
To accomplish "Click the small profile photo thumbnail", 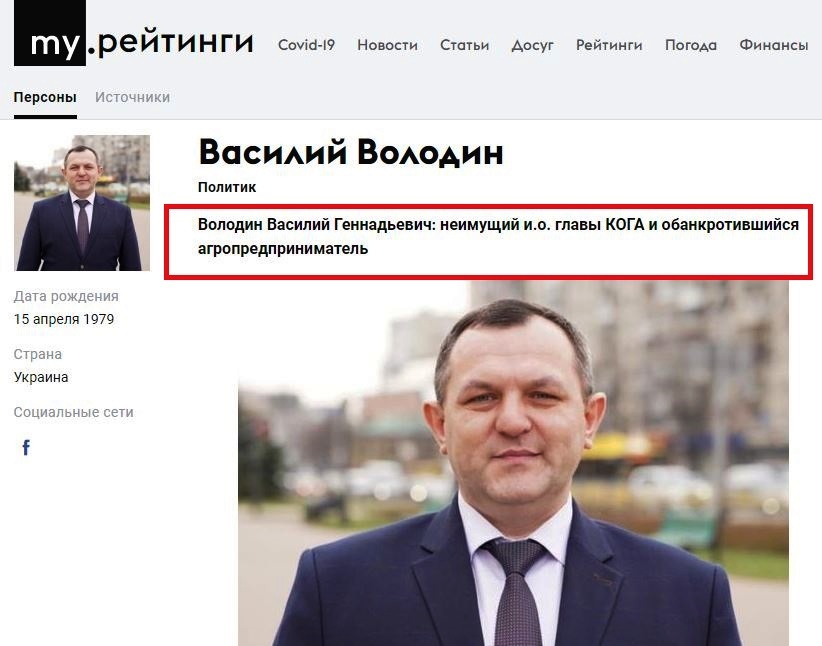I will coord(82,203).
